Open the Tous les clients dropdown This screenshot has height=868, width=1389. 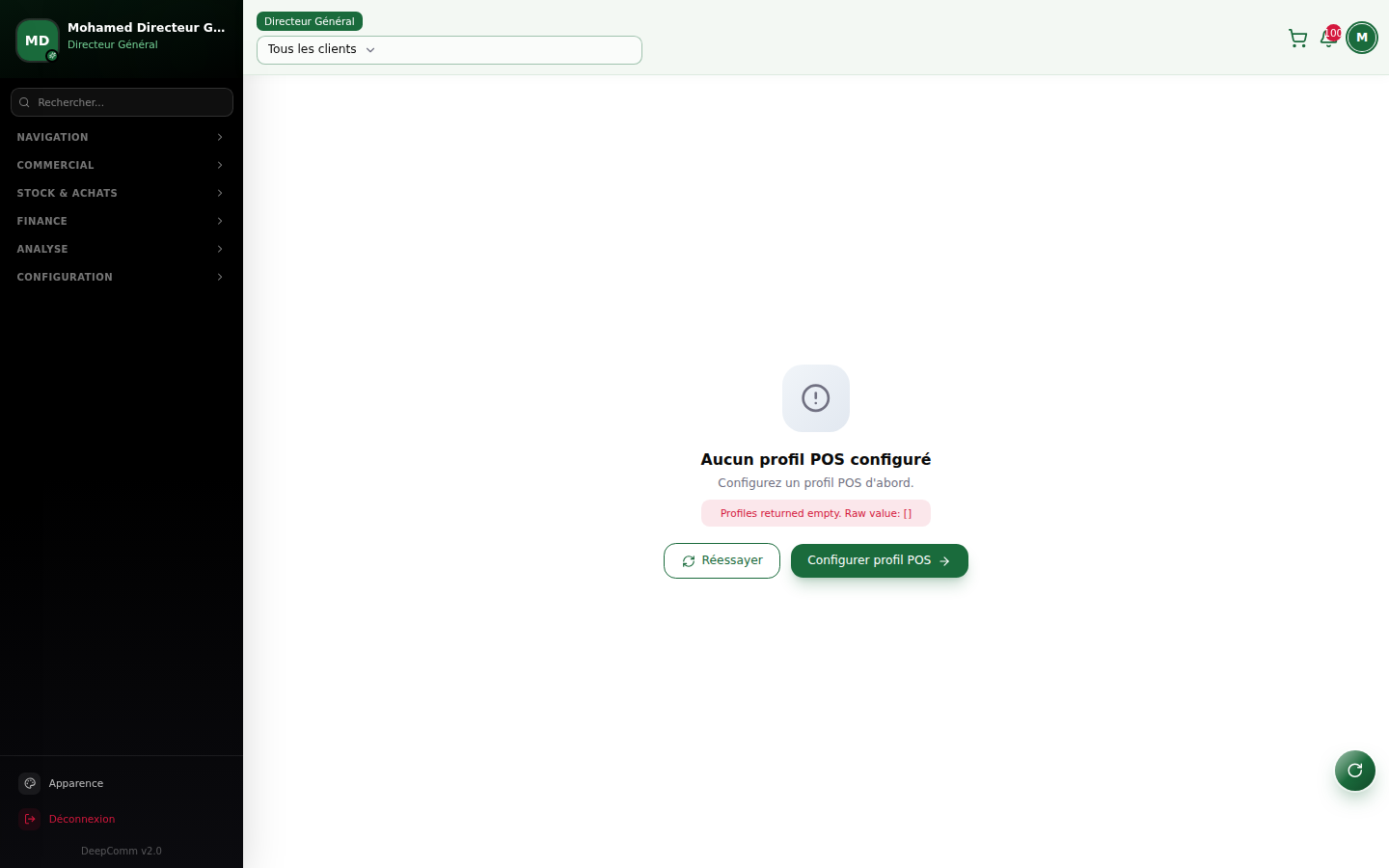449,50
